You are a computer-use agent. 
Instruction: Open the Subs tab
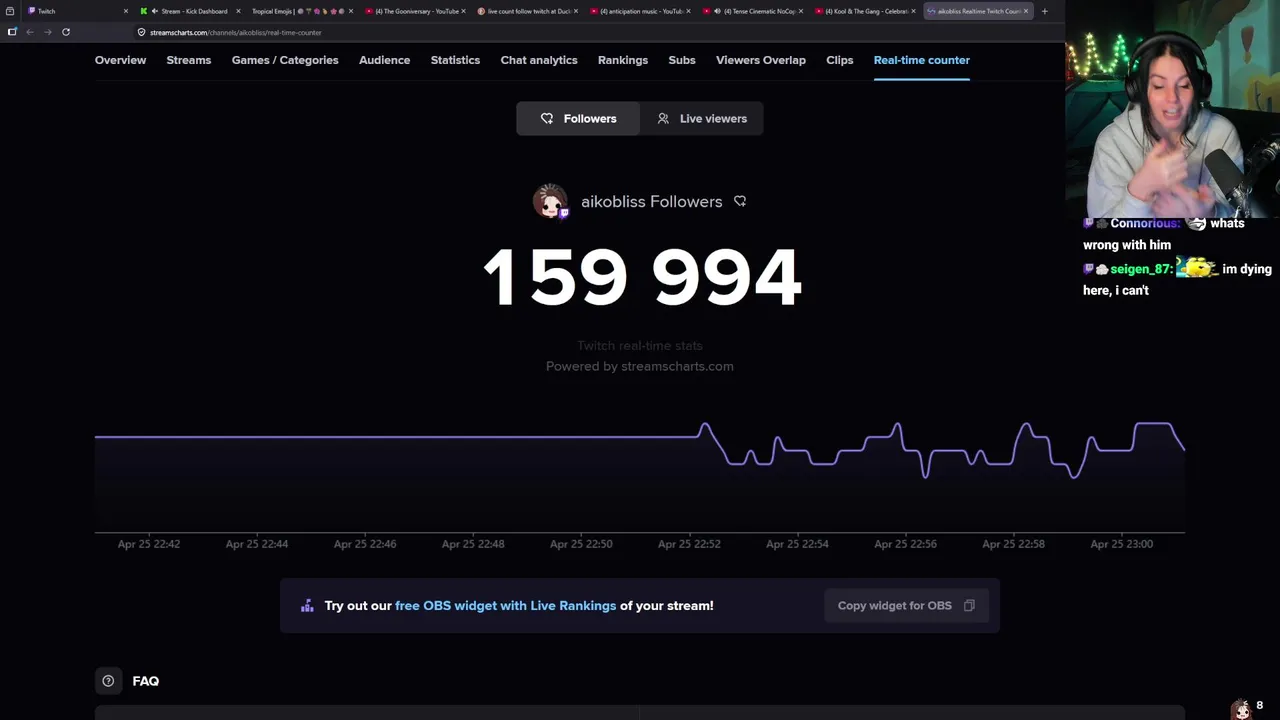(682, 60)
